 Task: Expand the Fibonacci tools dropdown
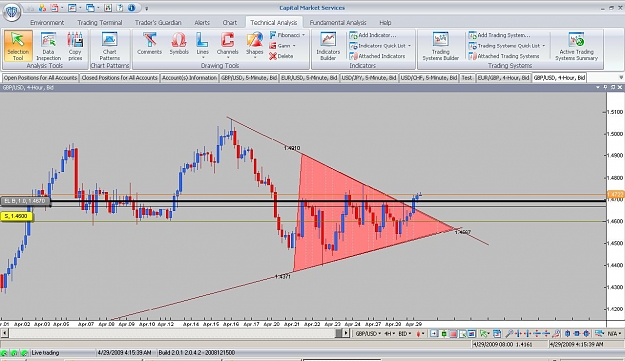(287, 35)
